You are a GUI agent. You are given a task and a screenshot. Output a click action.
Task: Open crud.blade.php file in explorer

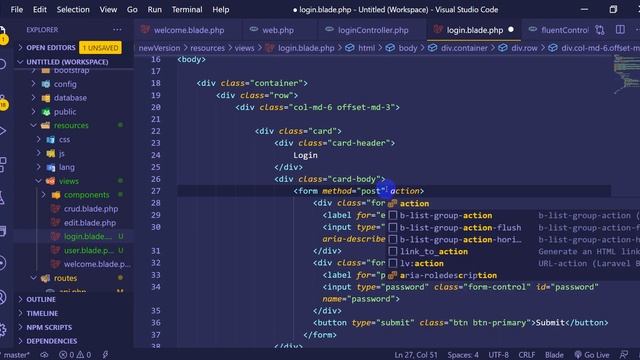[x=91, y=209]
